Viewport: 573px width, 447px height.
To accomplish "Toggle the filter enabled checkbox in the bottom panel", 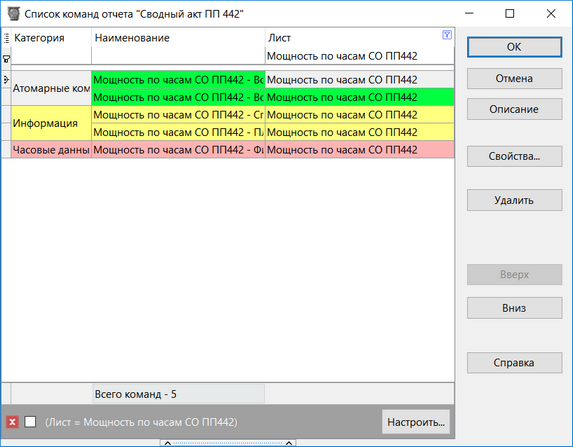I will pyautogui.click(x=30, y=422).
